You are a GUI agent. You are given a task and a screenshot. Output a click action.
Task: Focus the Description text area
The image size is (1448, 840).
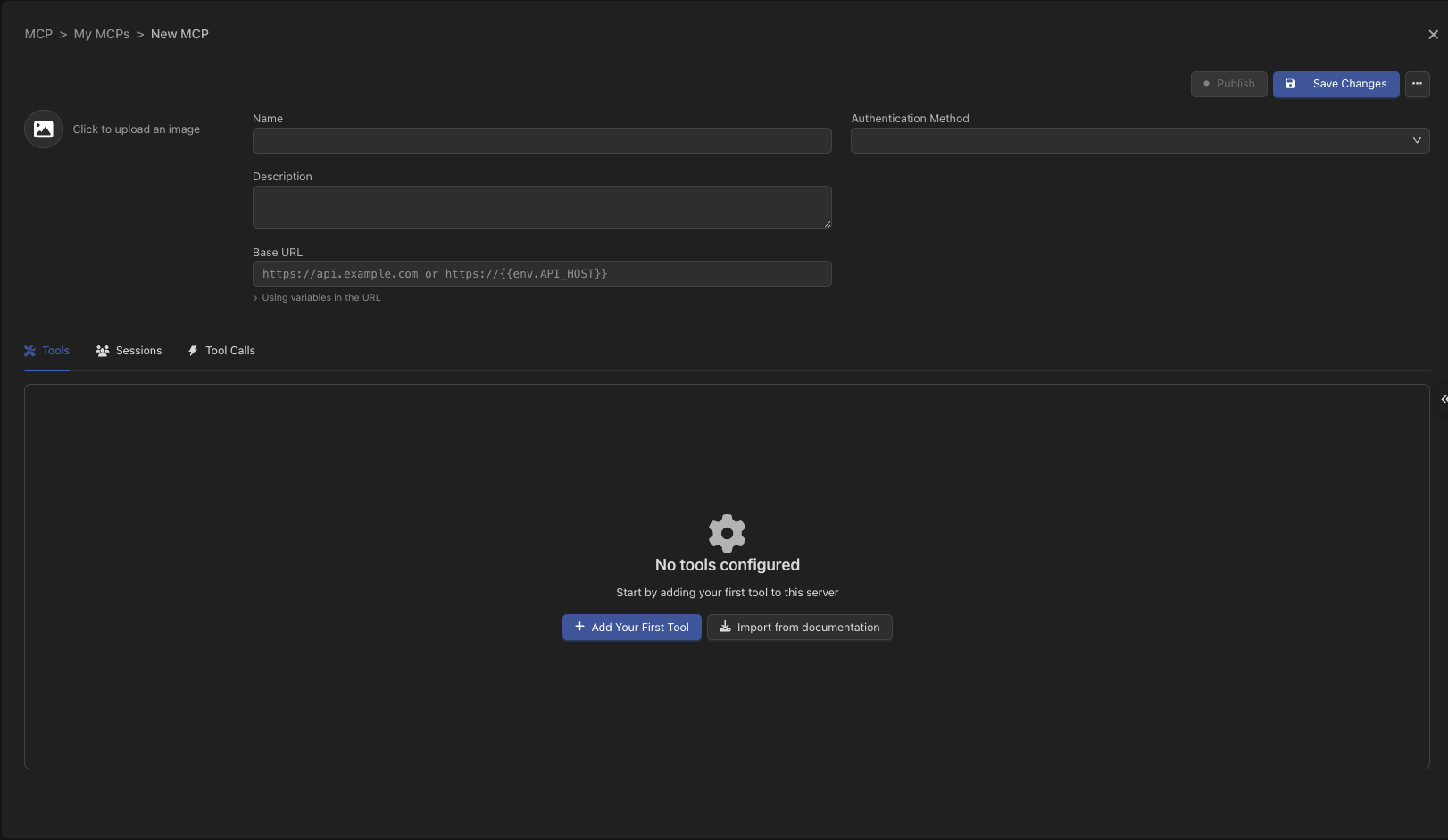click(x=542, y=207)
